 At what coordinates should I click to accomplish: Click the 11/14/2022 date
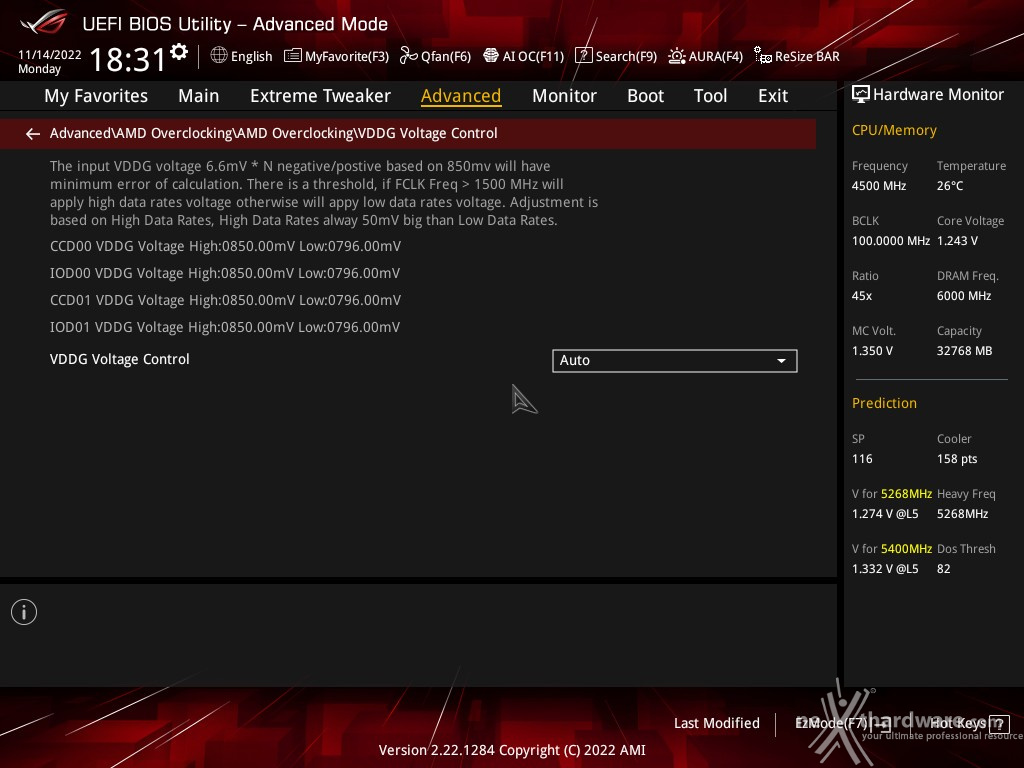tap(50, 55)
